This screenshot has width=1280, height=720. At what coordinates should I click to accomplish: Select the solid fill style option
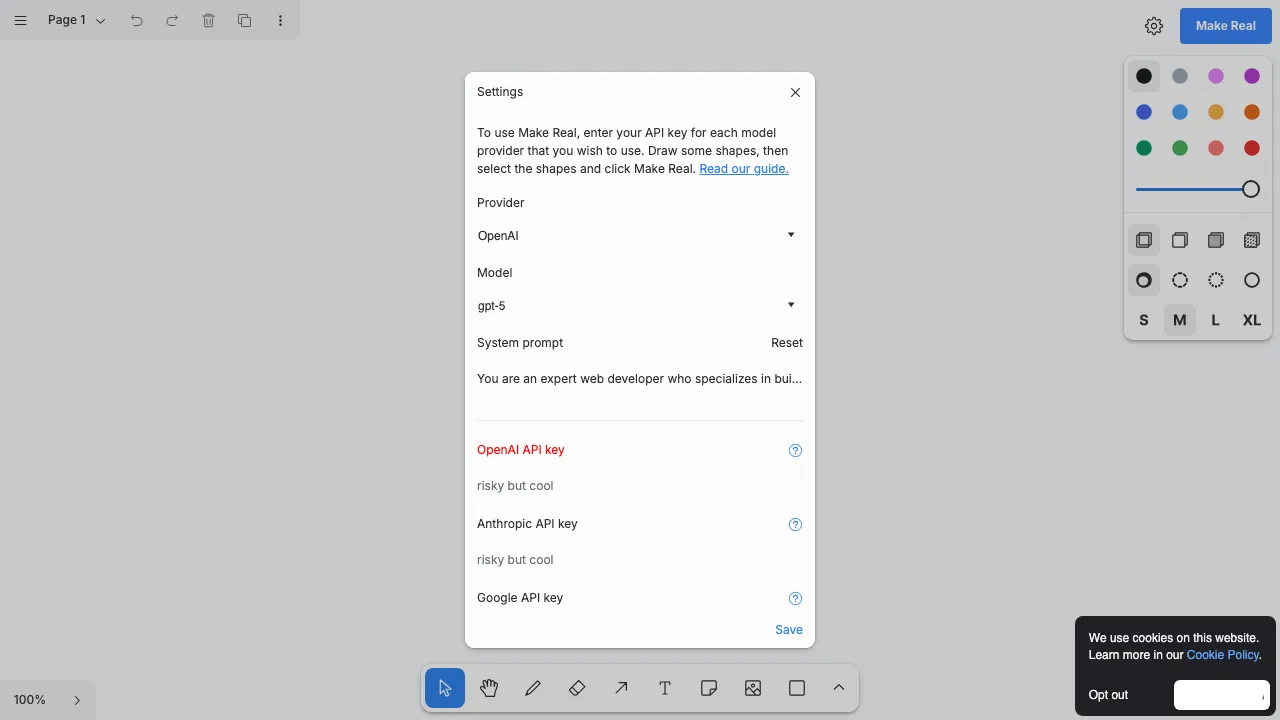[1216, 240]
